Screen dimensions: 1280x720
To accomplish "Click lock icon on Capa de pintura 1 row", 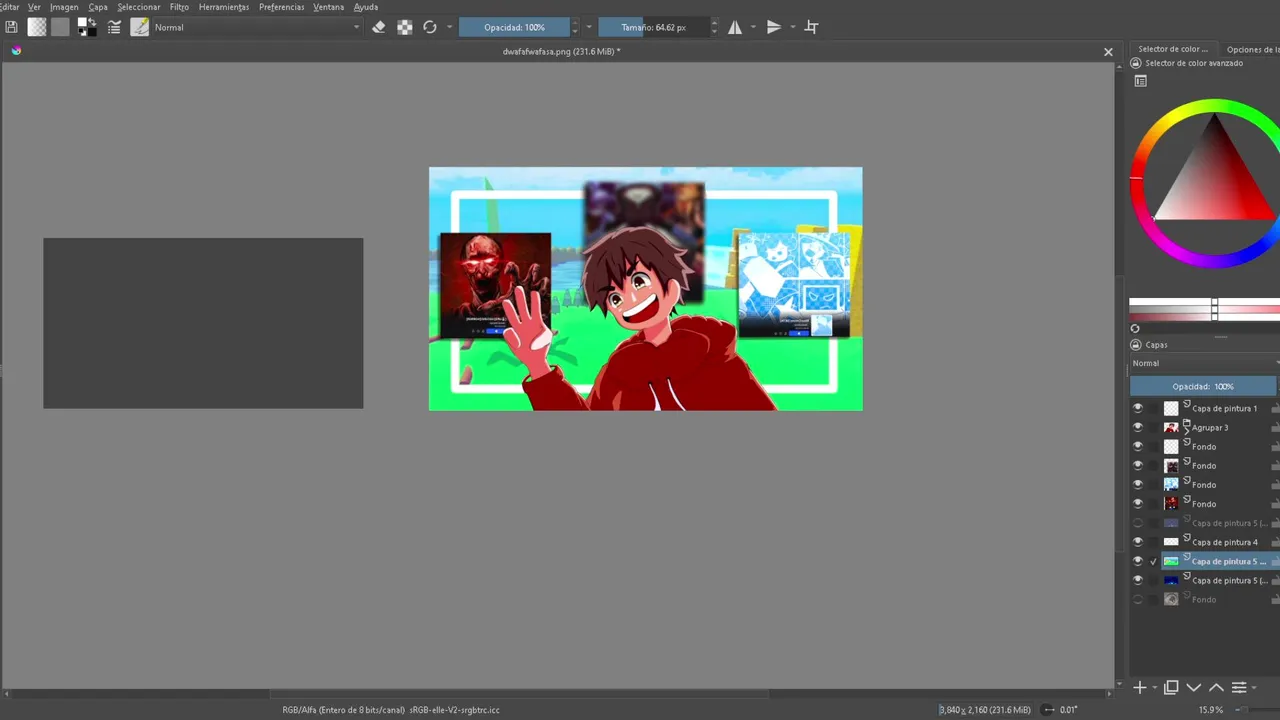I will [x=1275, y=408].
